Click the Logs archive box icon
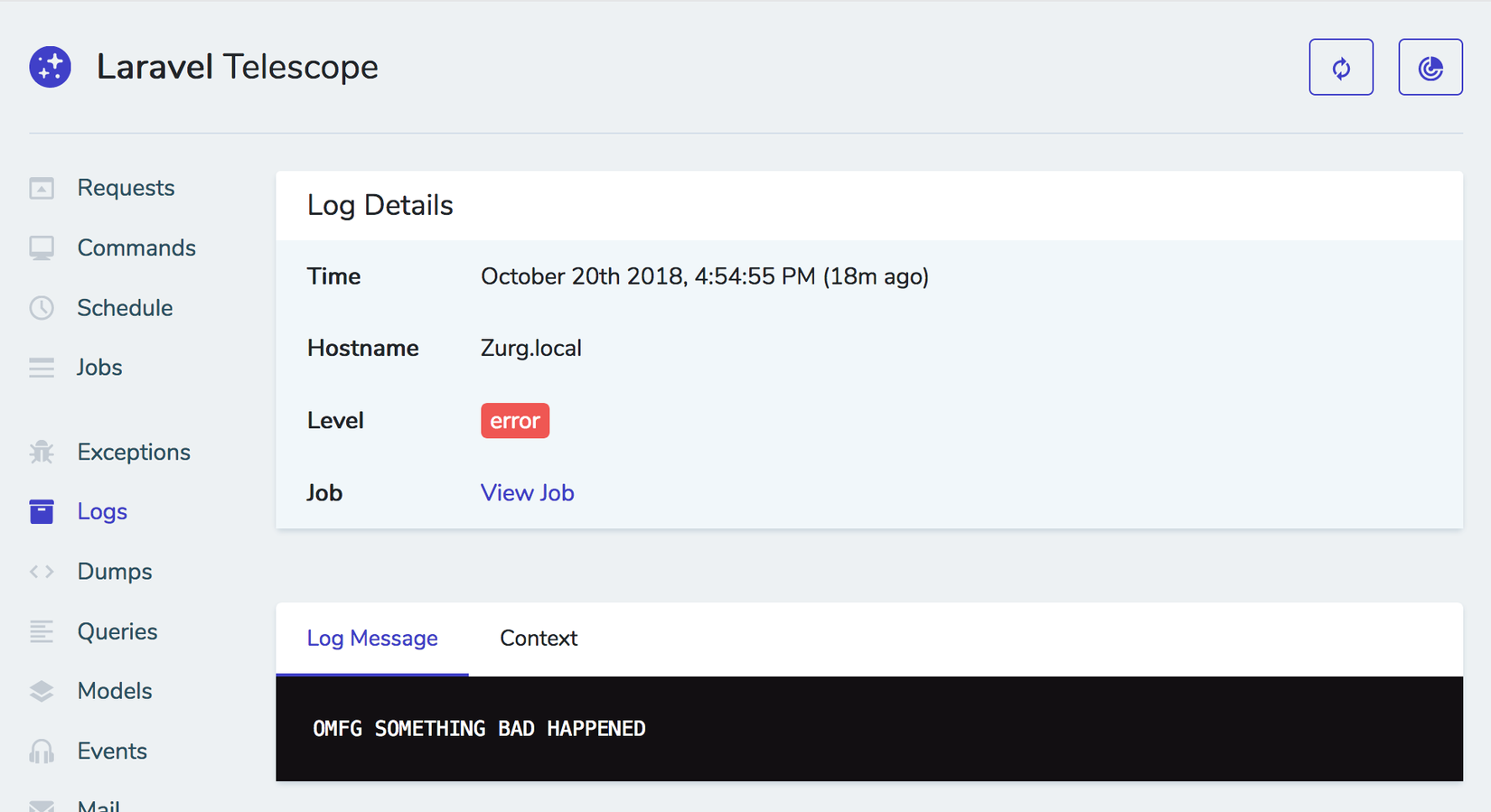1491x812 pixels. [x=42, y=511]
